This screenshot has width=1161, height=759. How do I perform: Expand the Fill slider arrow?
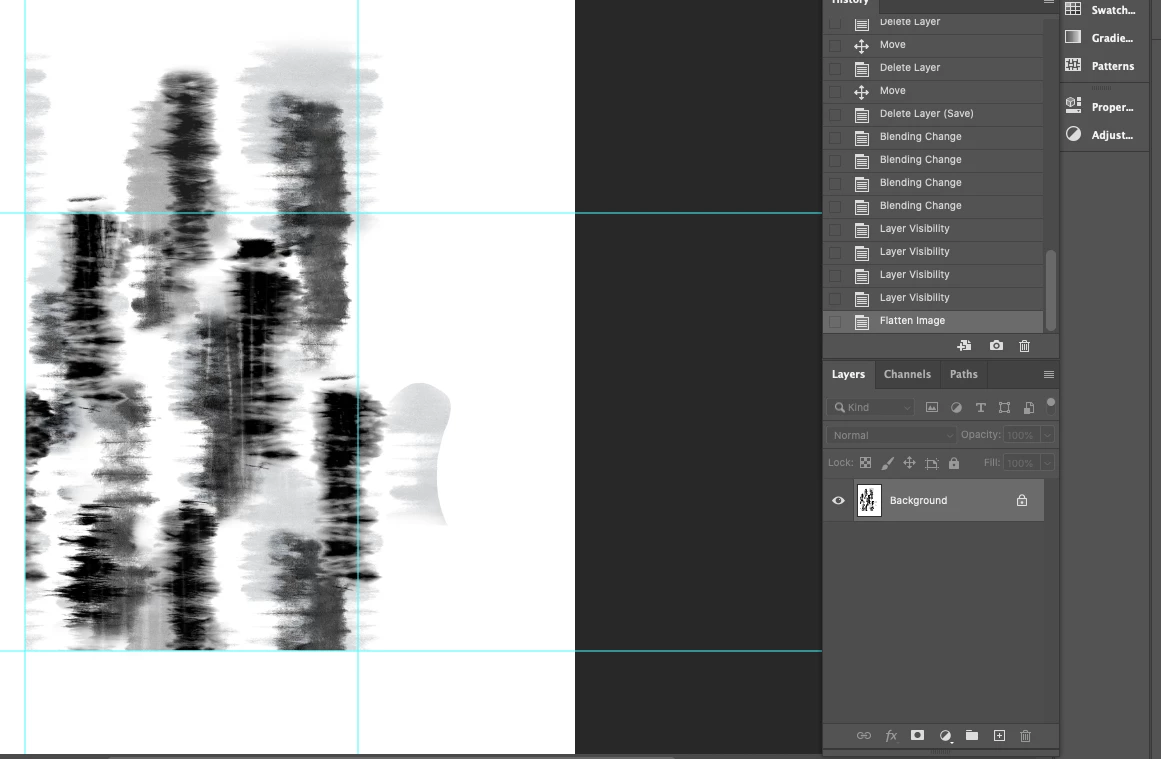click(x=1047, y=464)
